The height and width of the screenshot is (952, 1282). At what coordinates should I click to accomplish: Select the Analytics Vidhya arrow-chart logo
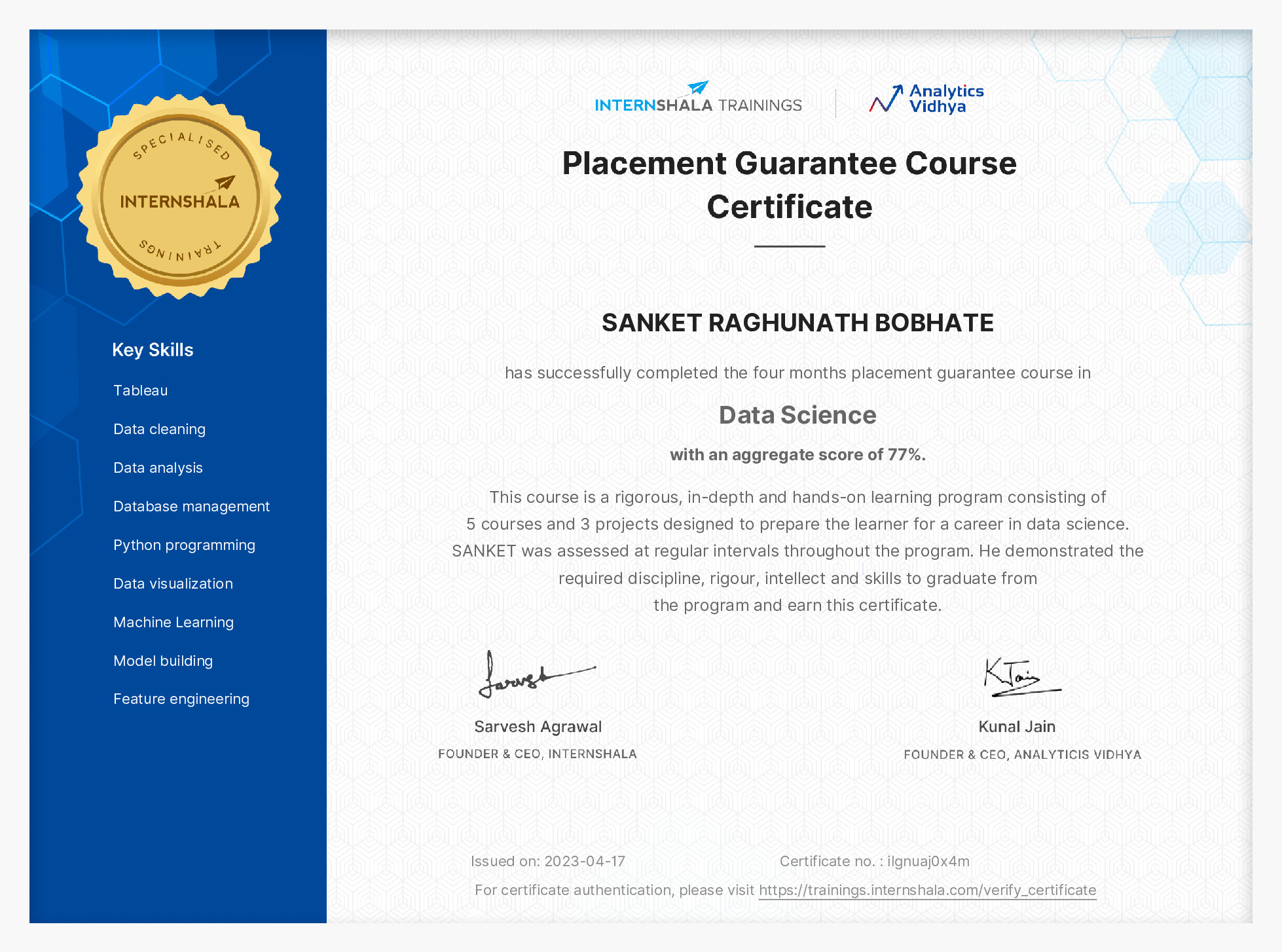[x=886, y=100]
